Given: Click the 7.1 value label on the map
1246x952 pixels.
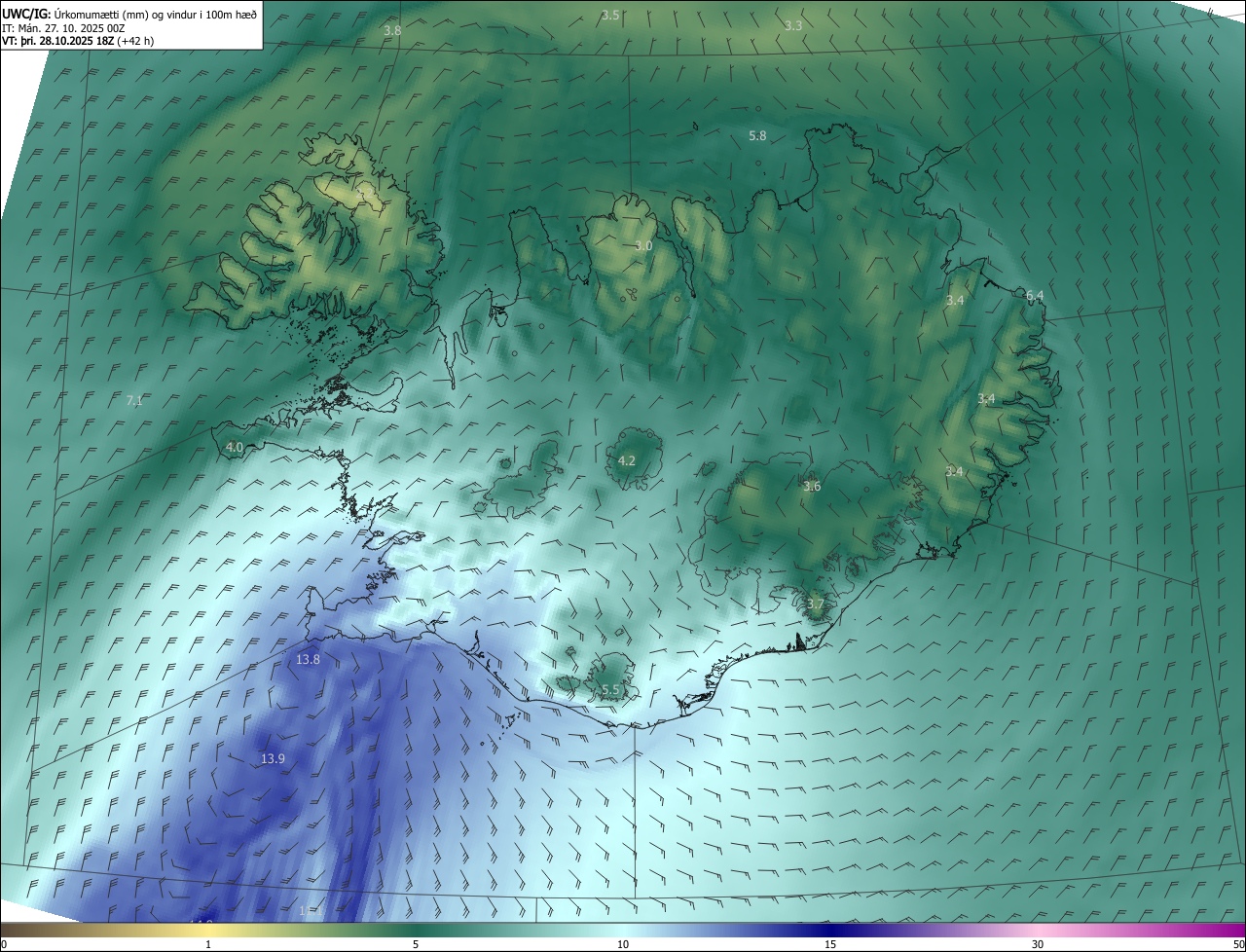Looking at the screenshot, I should pyautogui.click(x=134, y=400).
